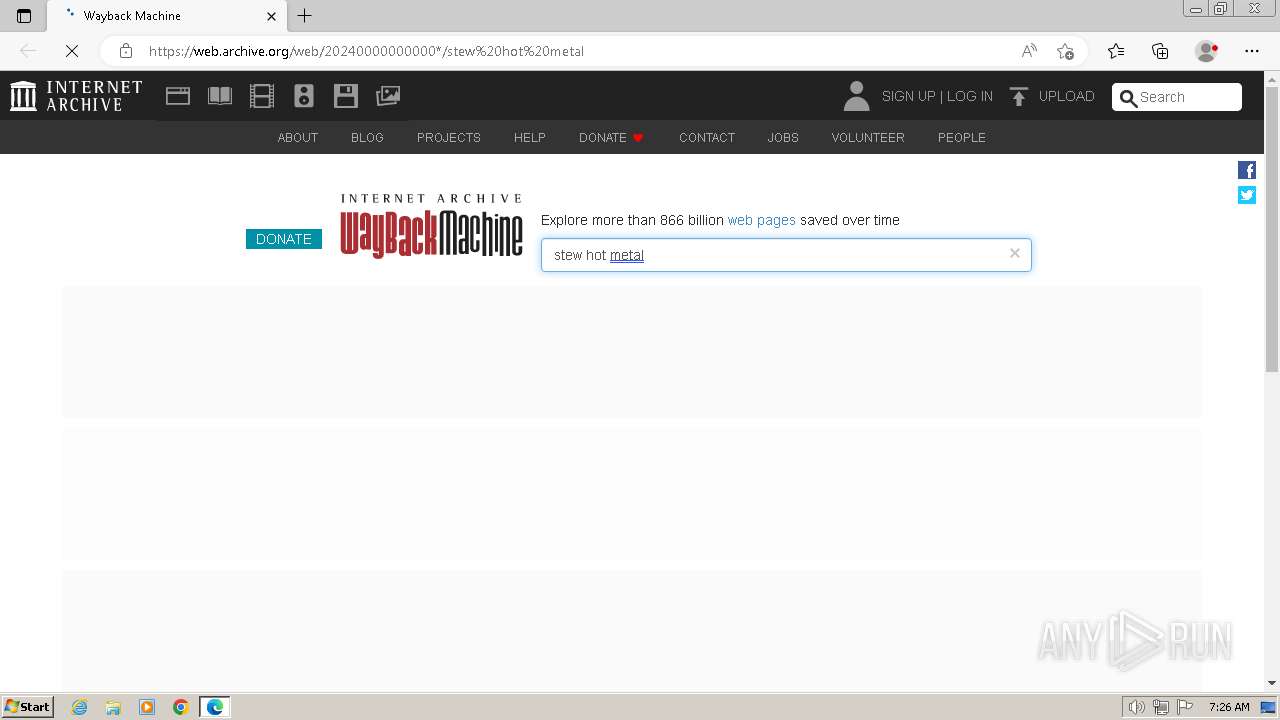
Task: Open media player from taskbar
Action: point(147,707)
